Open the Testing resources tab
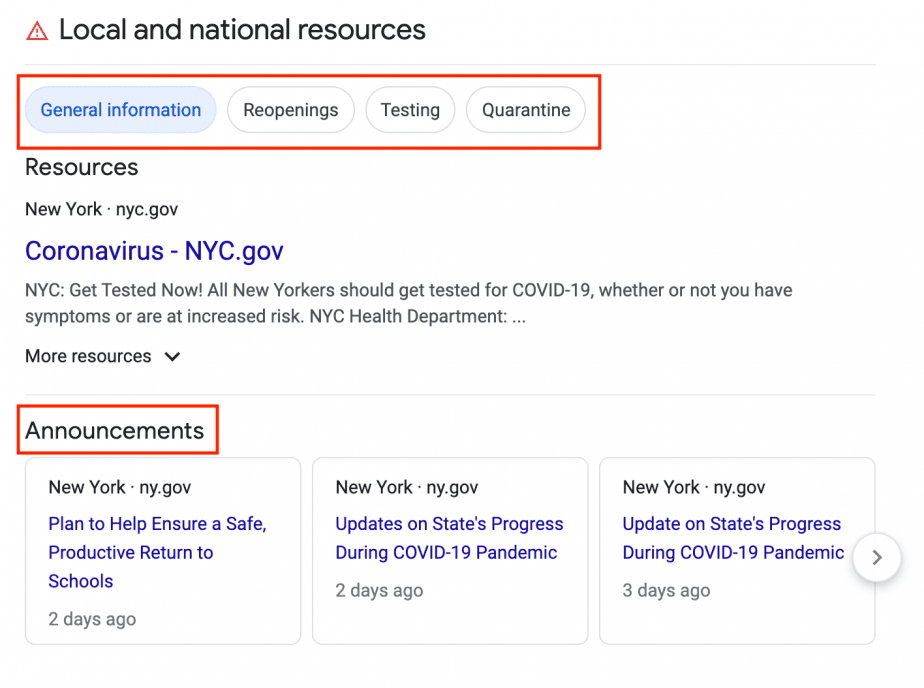 [x=410, y=110]
